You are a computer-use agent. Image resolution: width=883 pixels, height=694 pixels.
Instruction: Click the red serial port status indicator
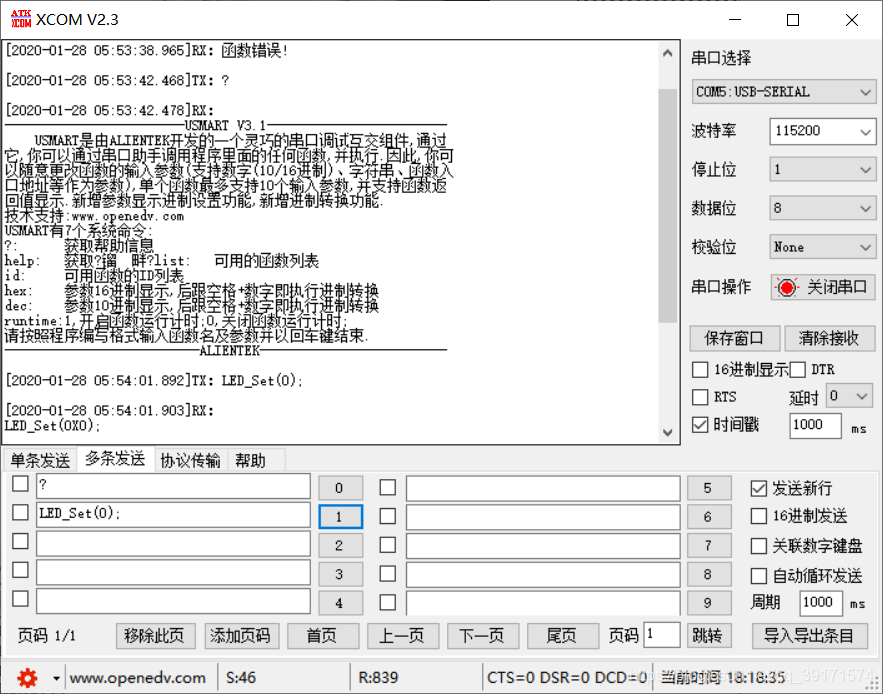[787, 287]
